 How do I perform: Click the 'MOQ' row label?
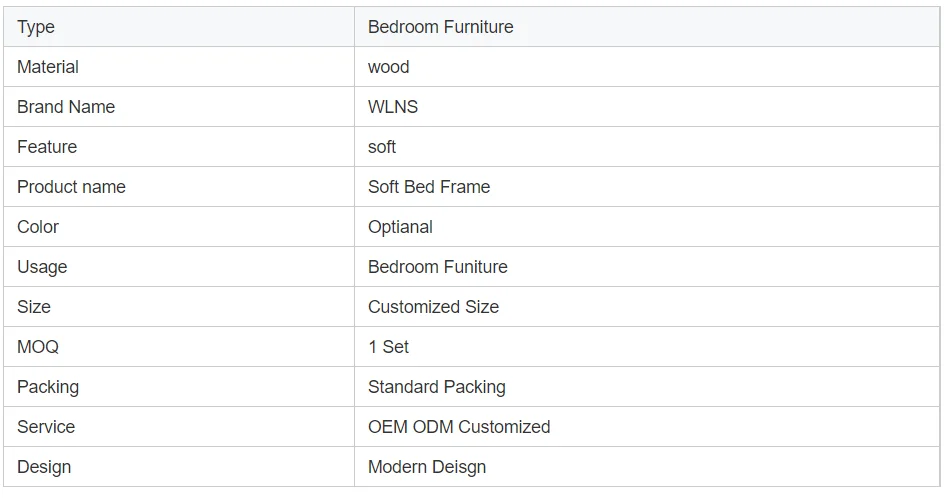(x=38, y=347)
